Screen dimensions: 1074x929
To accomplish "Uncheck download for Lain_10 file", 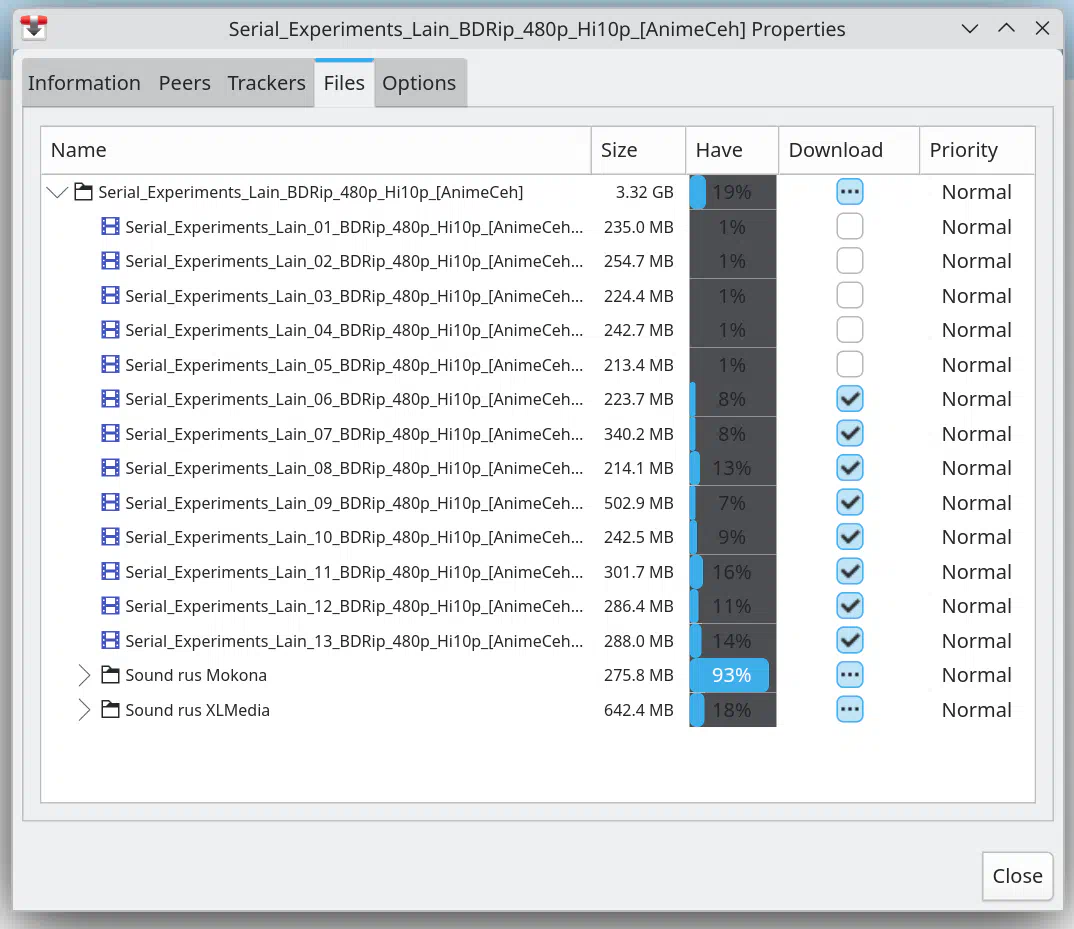I will pos(849,536).
